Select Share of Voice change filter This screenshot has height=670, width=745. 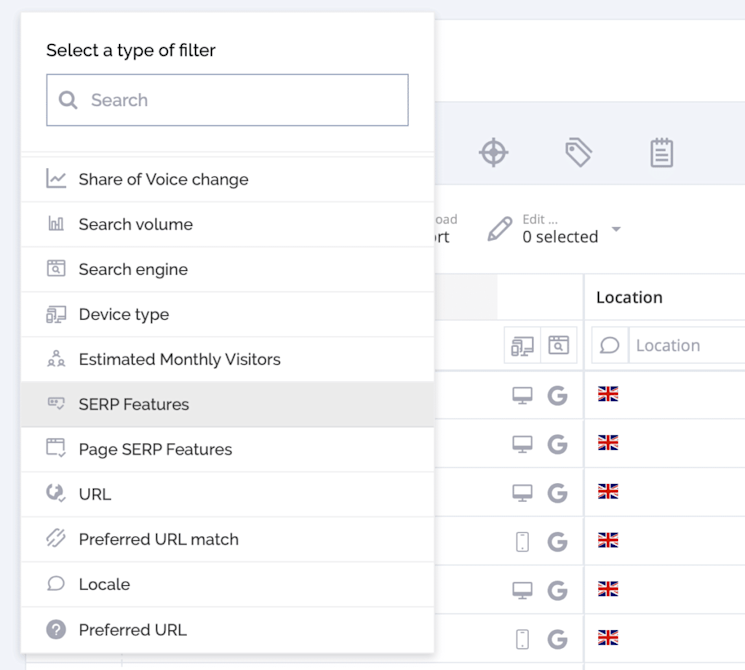[163, 180]
